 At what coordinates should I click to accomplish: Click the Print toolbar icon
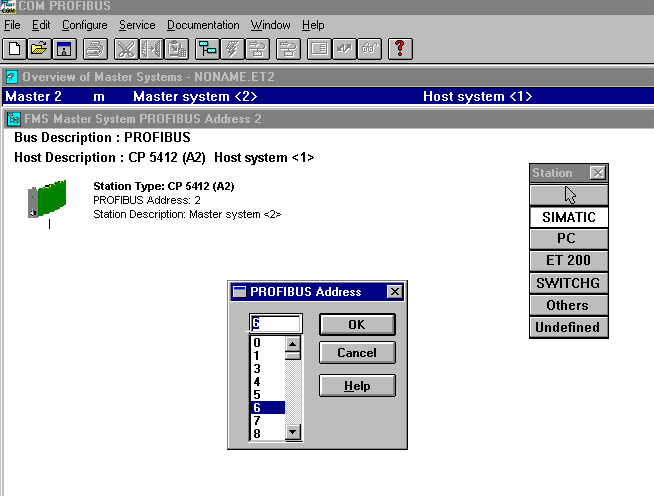95,49
